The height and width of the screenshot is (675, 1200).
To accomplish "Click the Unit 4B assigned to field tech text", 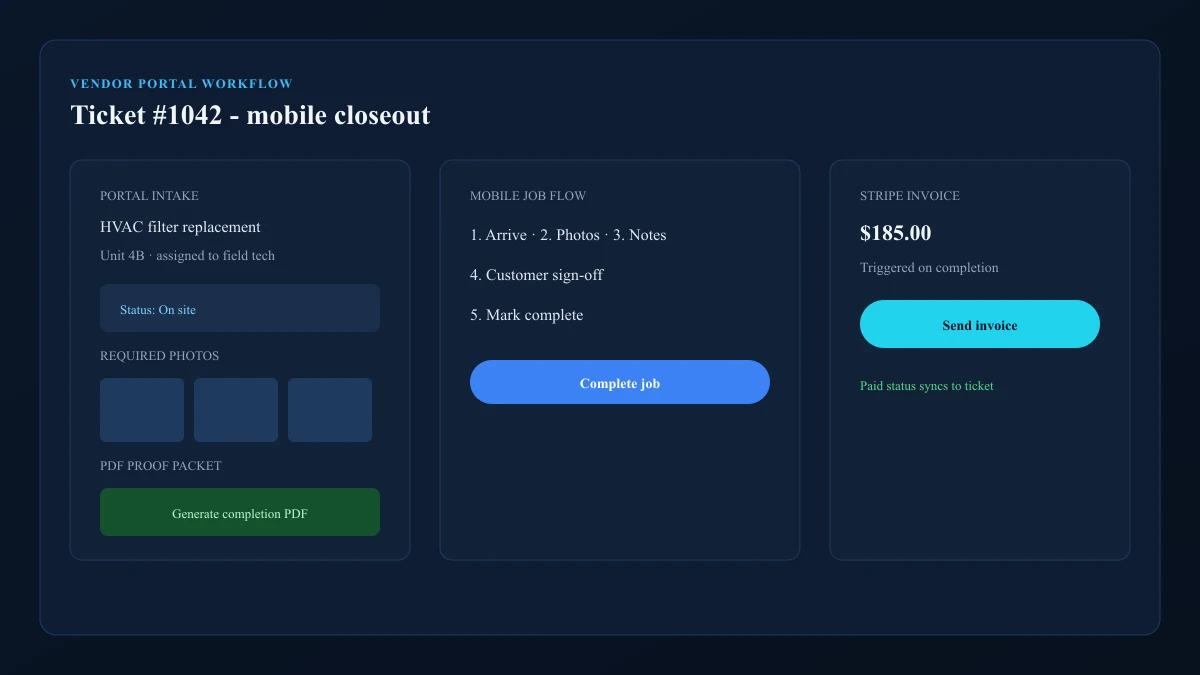I will pyautogui.click(x=187, y=256).
